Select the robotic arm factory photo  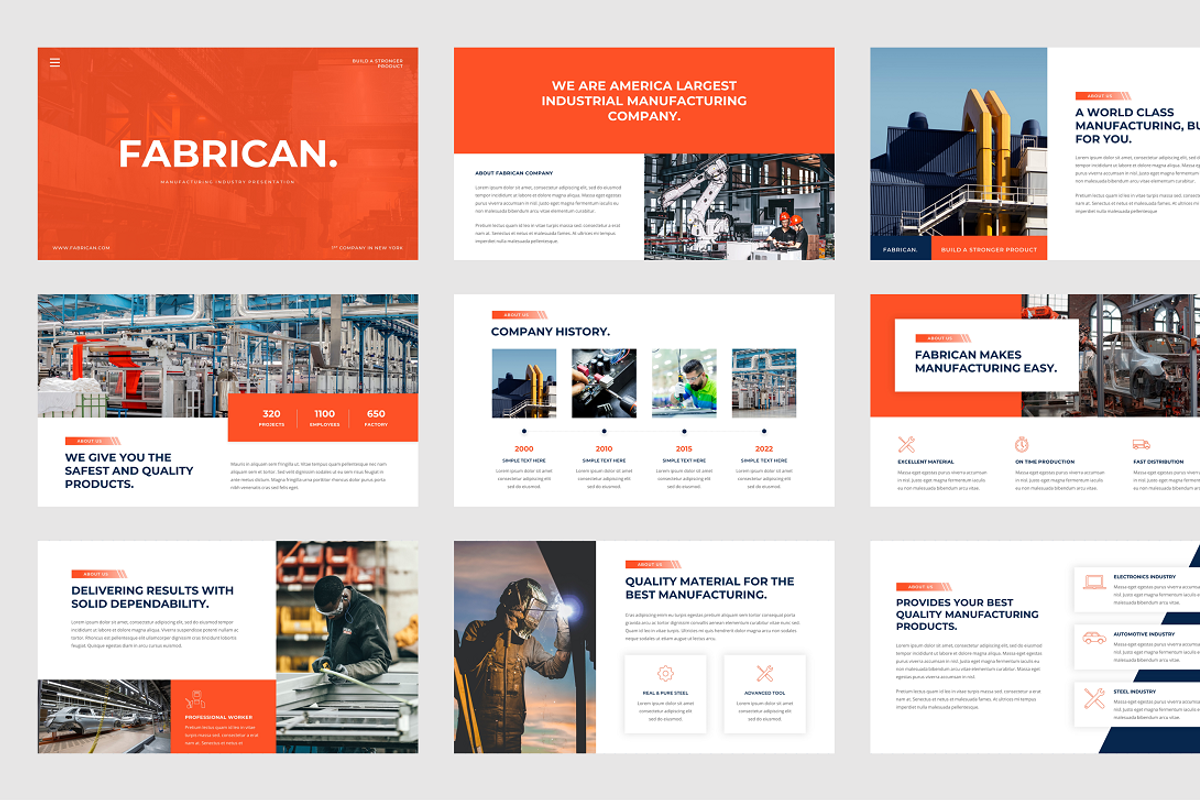tap(739, 207)
